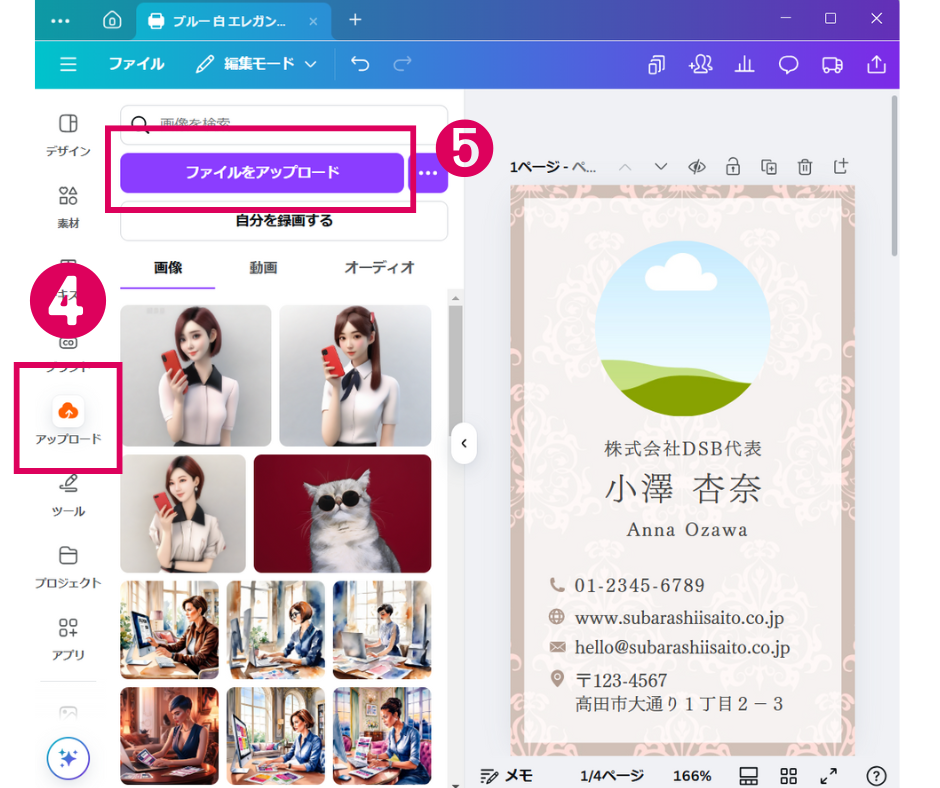Viewport: 940px width, 788px height.
Task: Open the Design (デザイン) sidebar panel
Action: click(x=68, y=134)
